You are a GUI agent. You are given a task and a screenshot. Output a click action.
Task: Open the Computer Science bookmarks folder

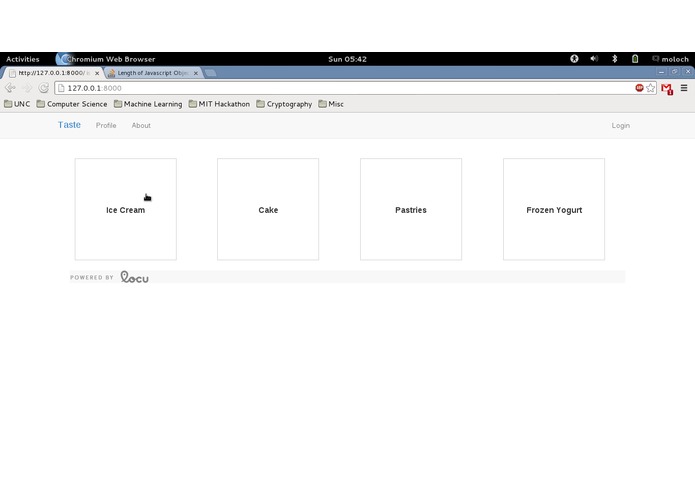coord(72,104)
